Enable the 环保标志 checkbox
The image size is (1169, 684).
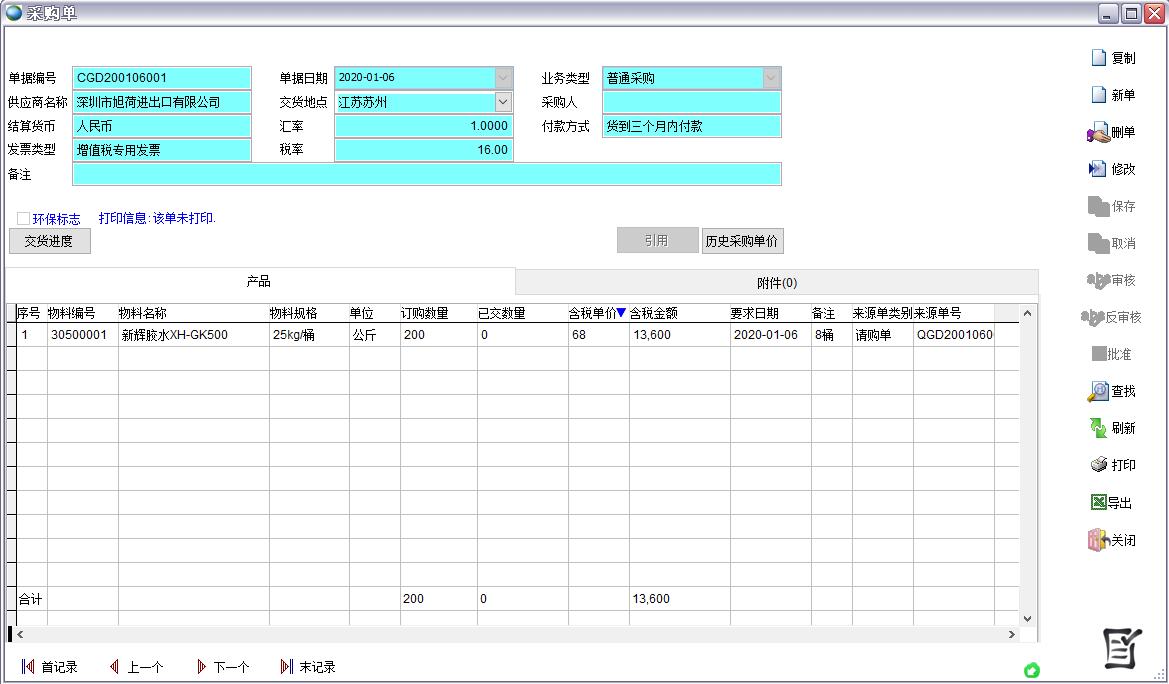tap(20, 219)
